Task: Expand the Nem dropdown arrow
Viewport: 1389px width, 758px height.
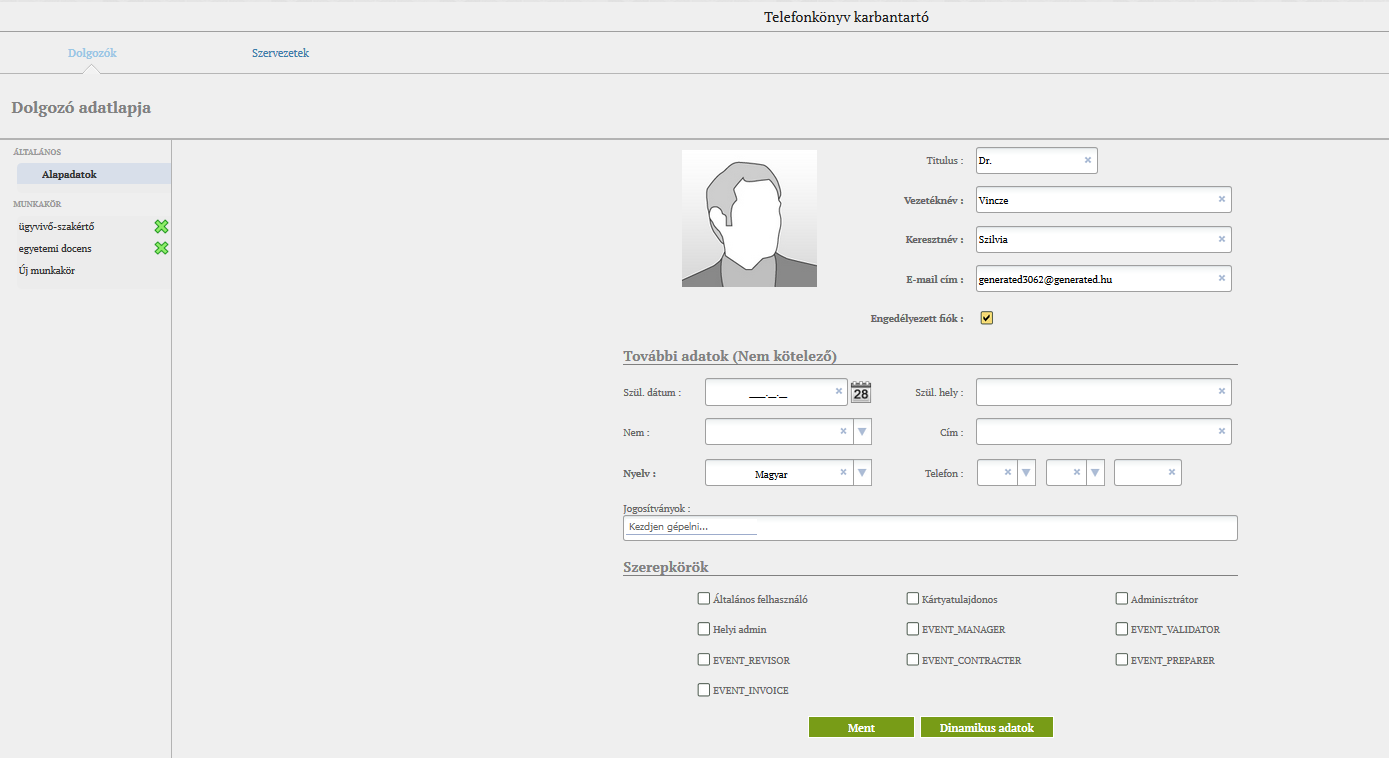Action: 863,432
